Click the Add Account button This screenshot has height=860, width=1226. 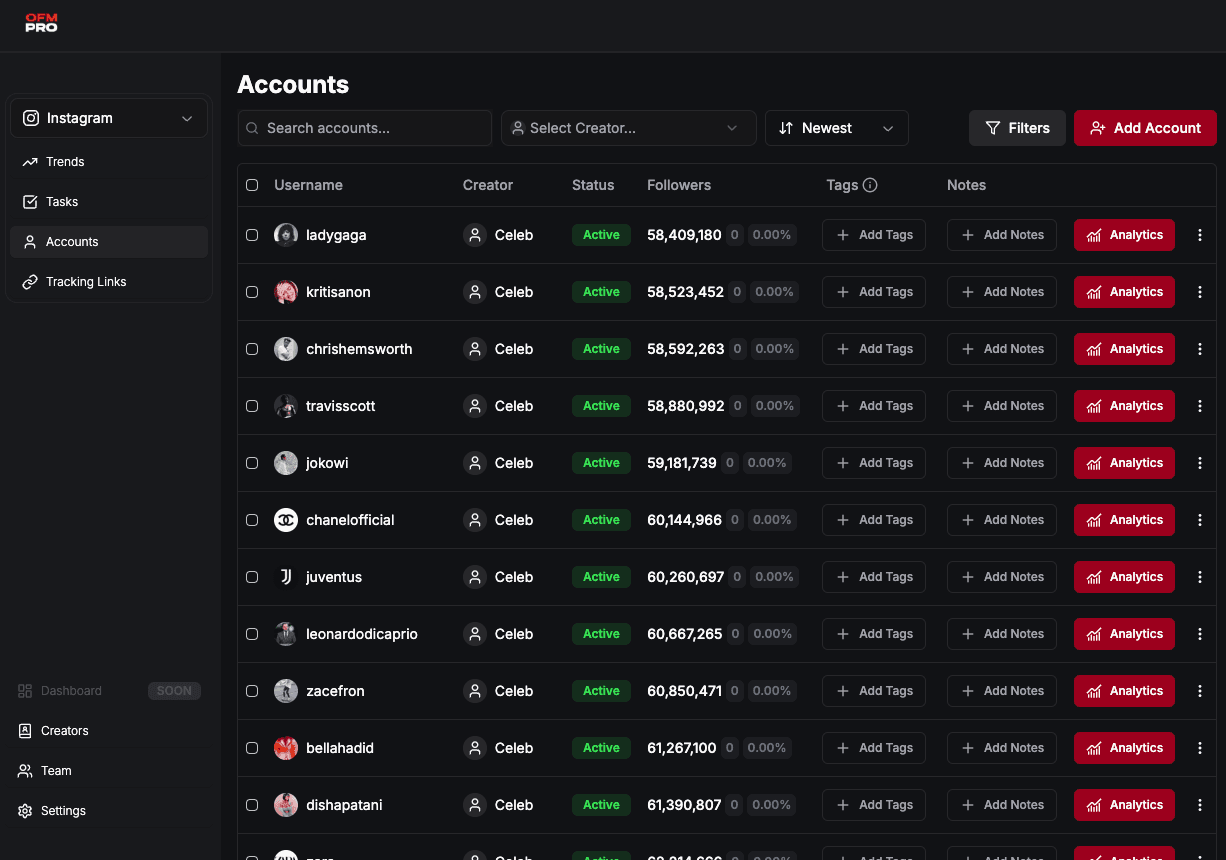[x=1145, y=128]
